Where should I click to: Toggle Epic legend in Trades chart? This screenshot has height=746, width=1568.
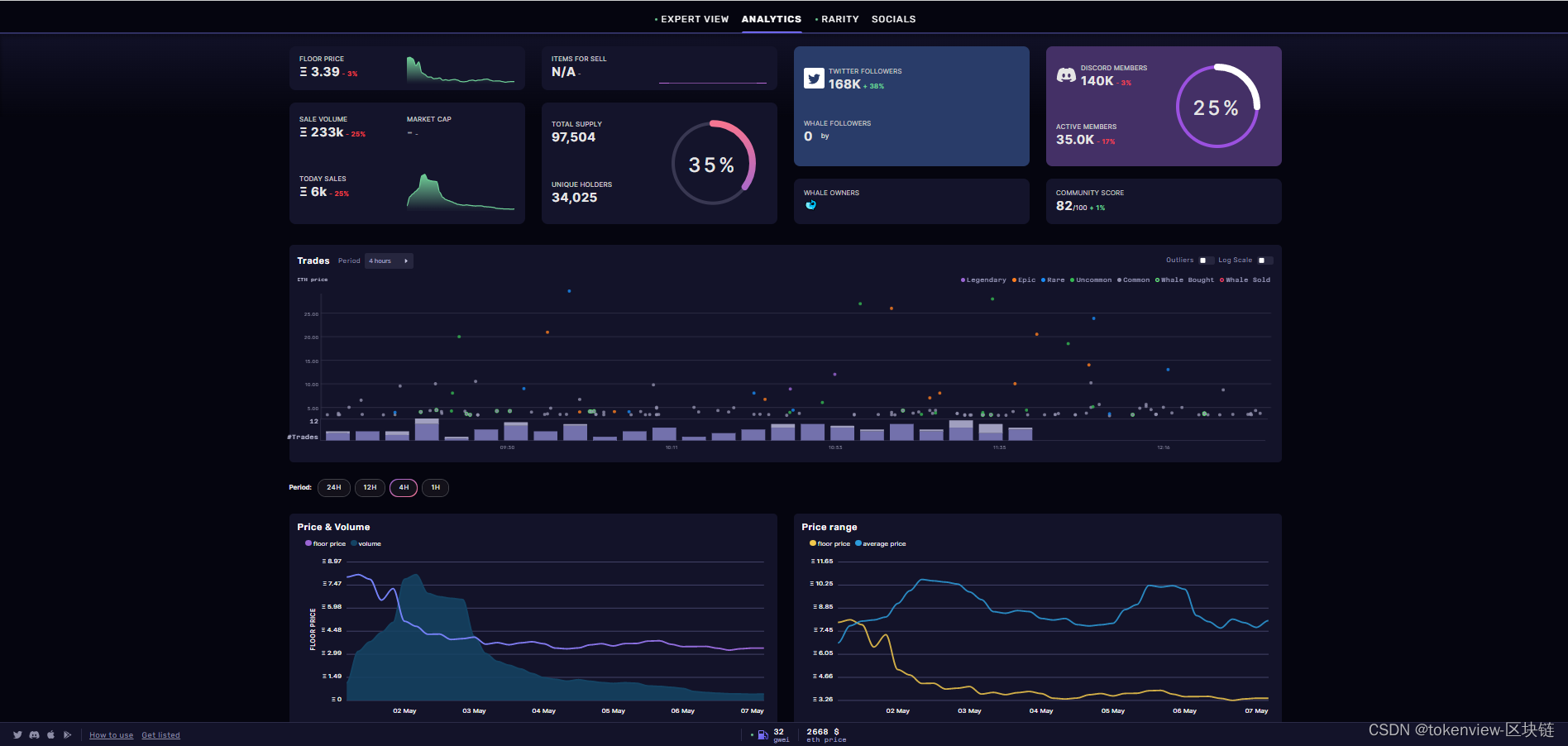point(1024,280)
